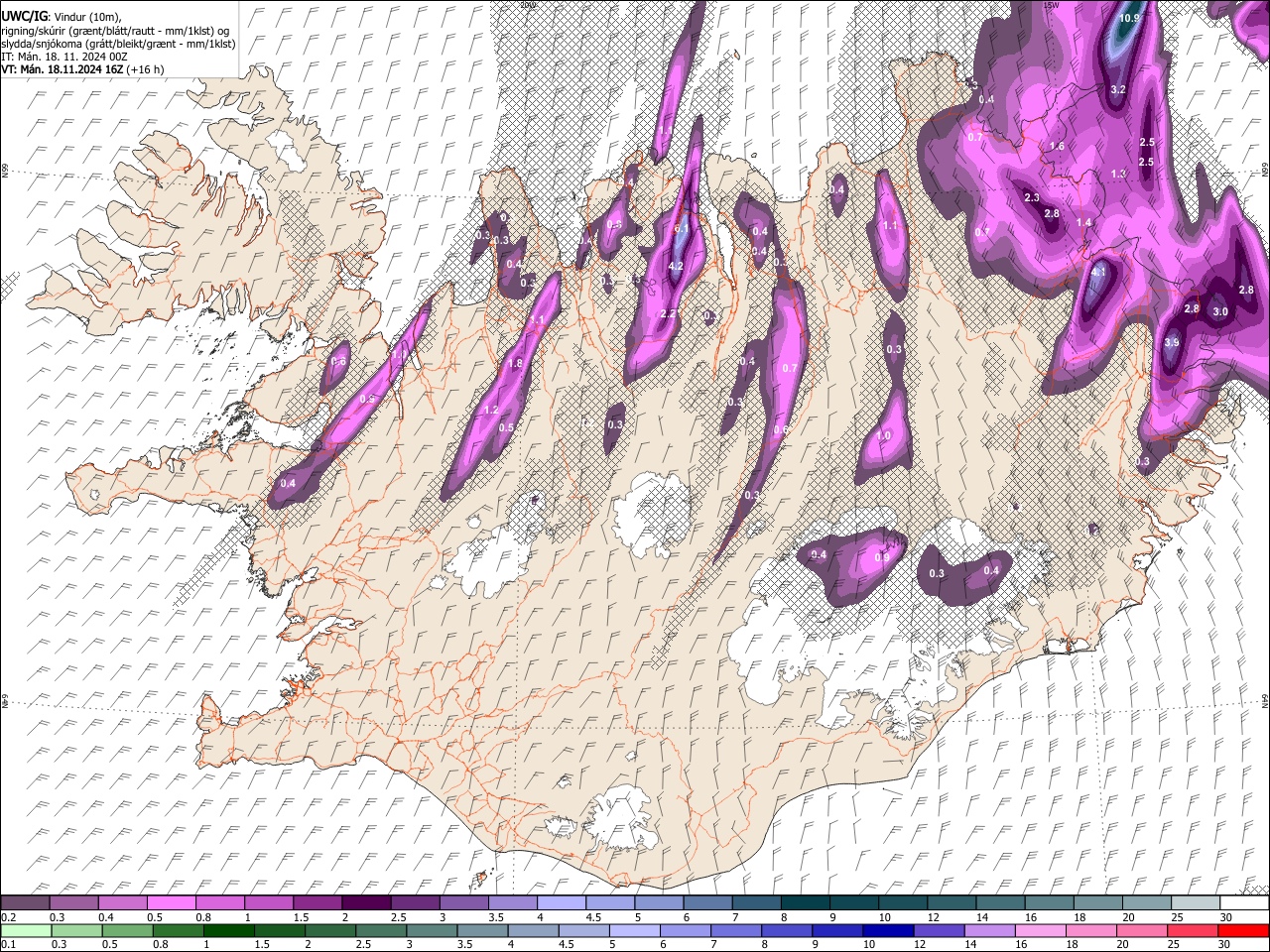Click the light pink rain swatch at 16
The width and height of the screenshot is (1270, 952).
1040,930
